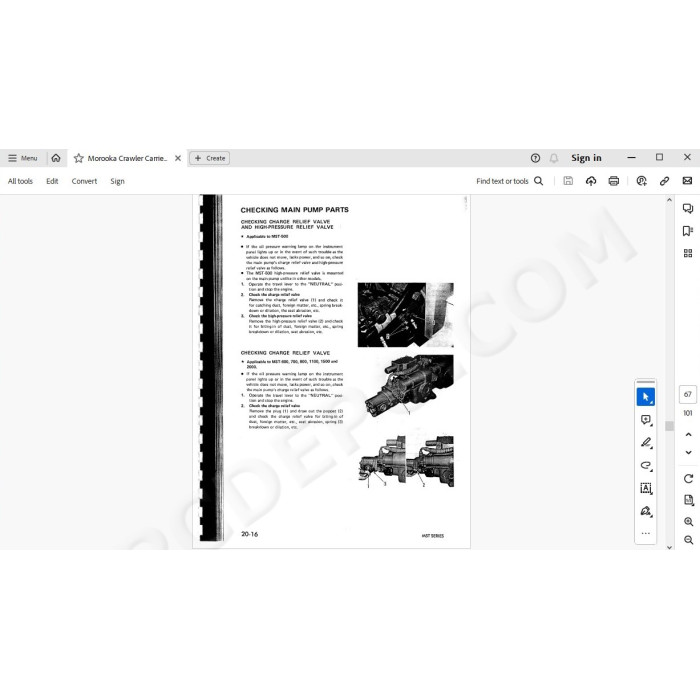
Task: Click the Save file floppy icon
Action: pyautogui.click(x=568, y=181)
